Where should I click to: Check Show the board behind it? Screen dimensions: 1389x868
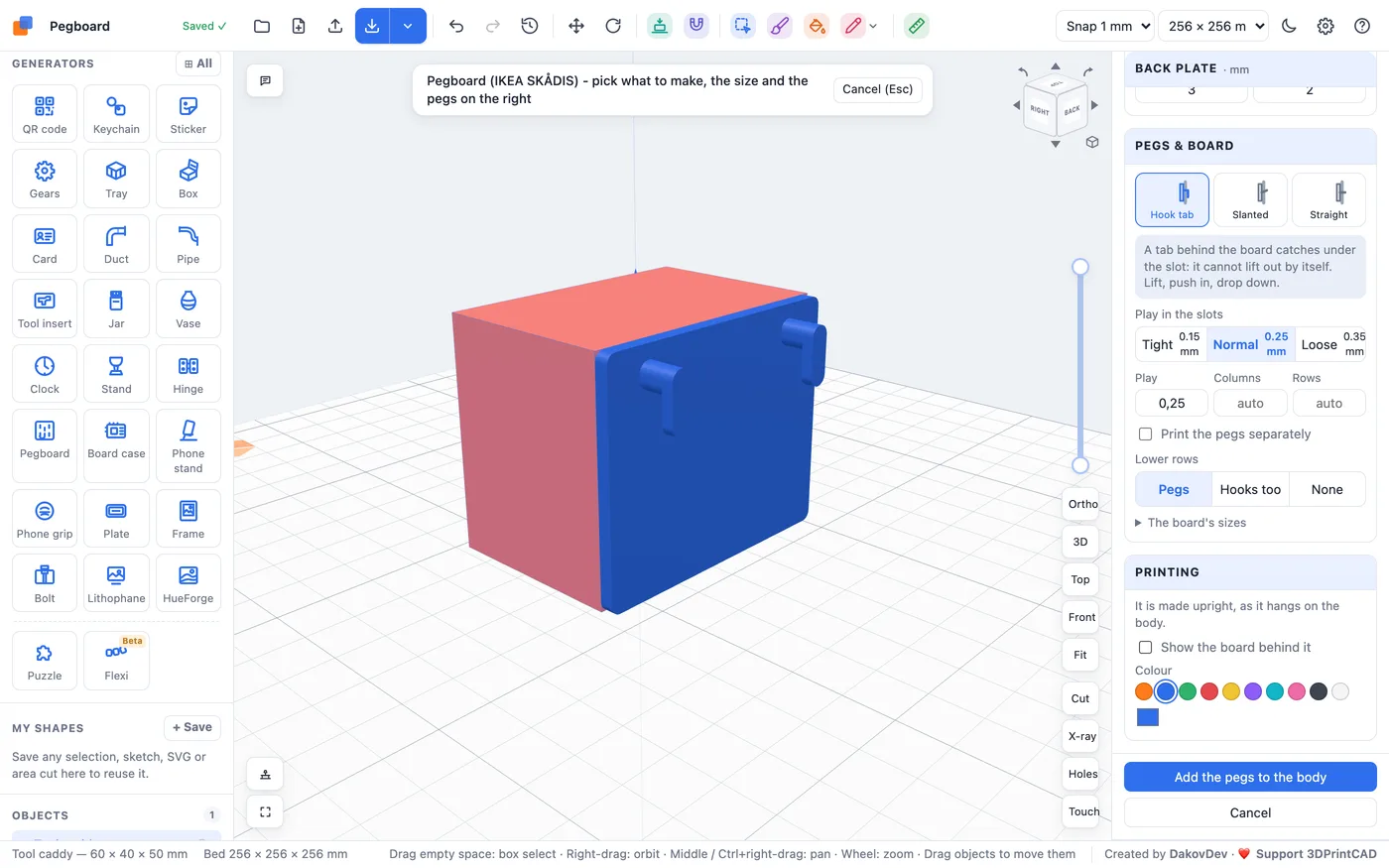[x=1145, y=648]
